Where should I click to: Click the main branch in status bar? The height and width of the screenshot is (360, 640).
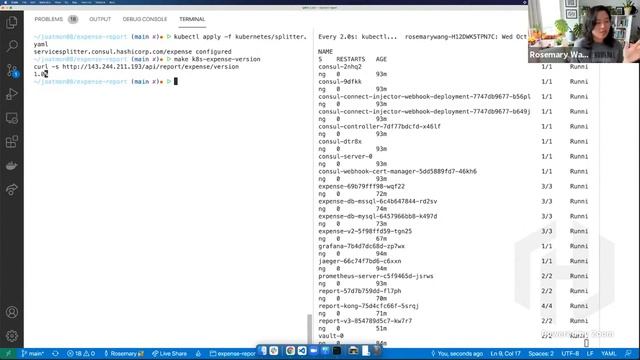[33, 354]
